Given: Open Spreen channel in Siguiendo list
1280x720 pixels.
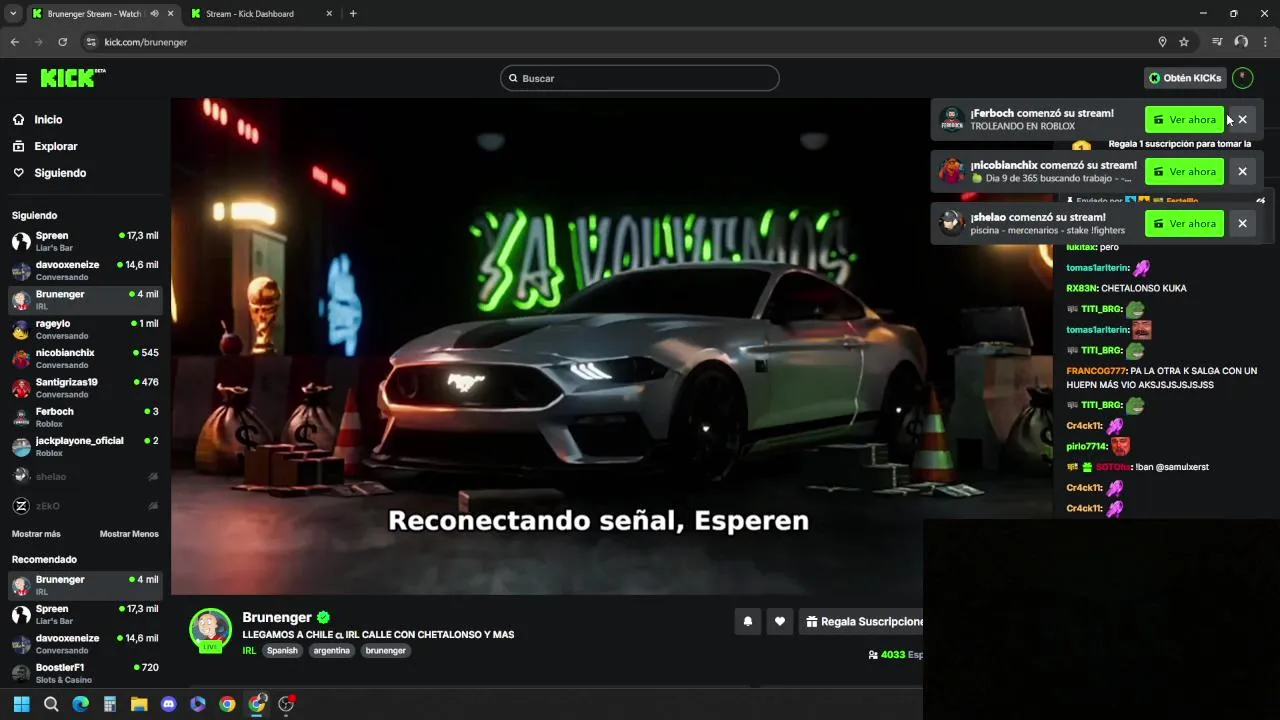Looking at the screenshot, I should click(x=85, y=241).
